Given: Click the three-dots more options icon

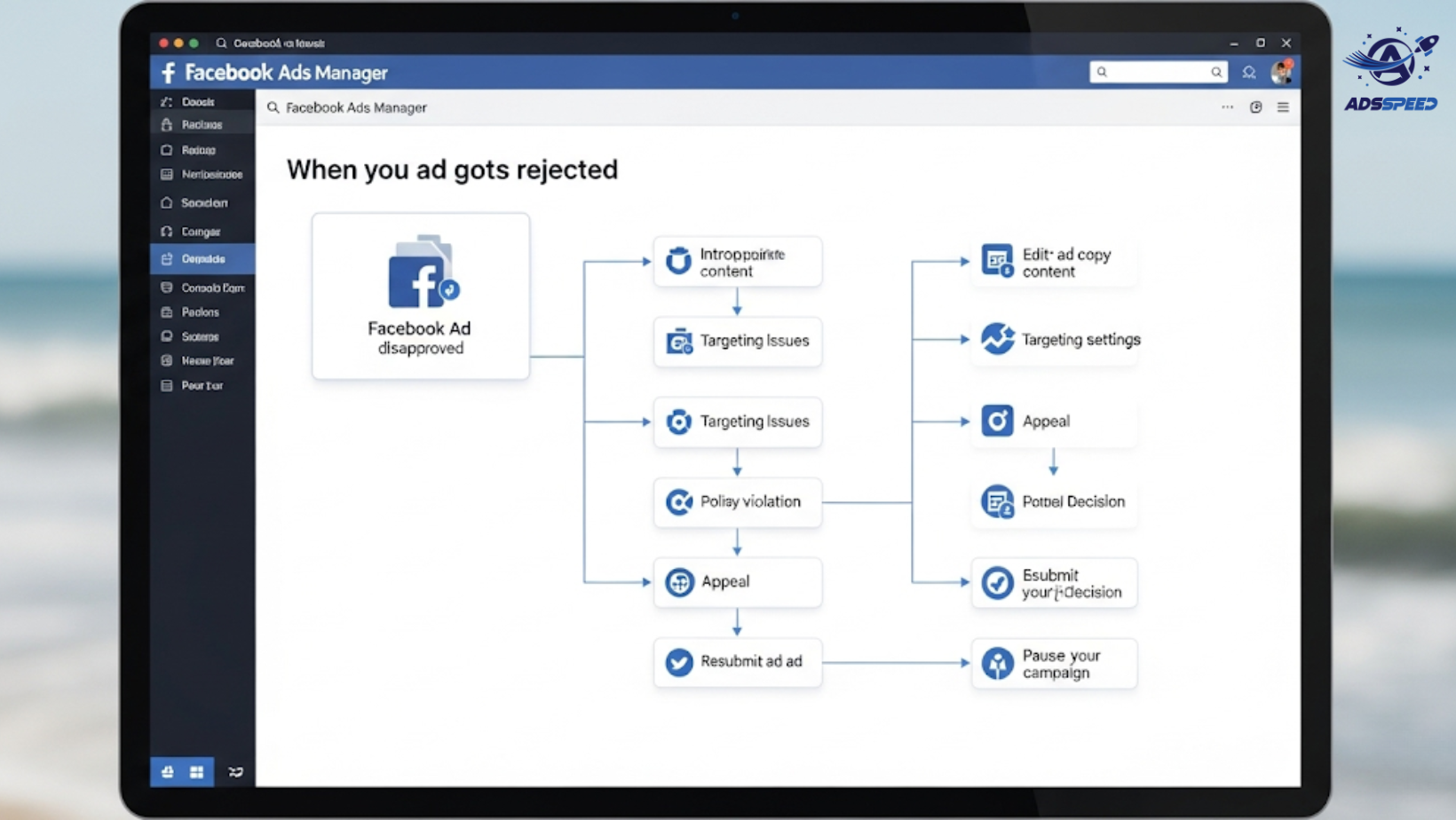Looking at the screenshot, I should tap(1227, 107).
